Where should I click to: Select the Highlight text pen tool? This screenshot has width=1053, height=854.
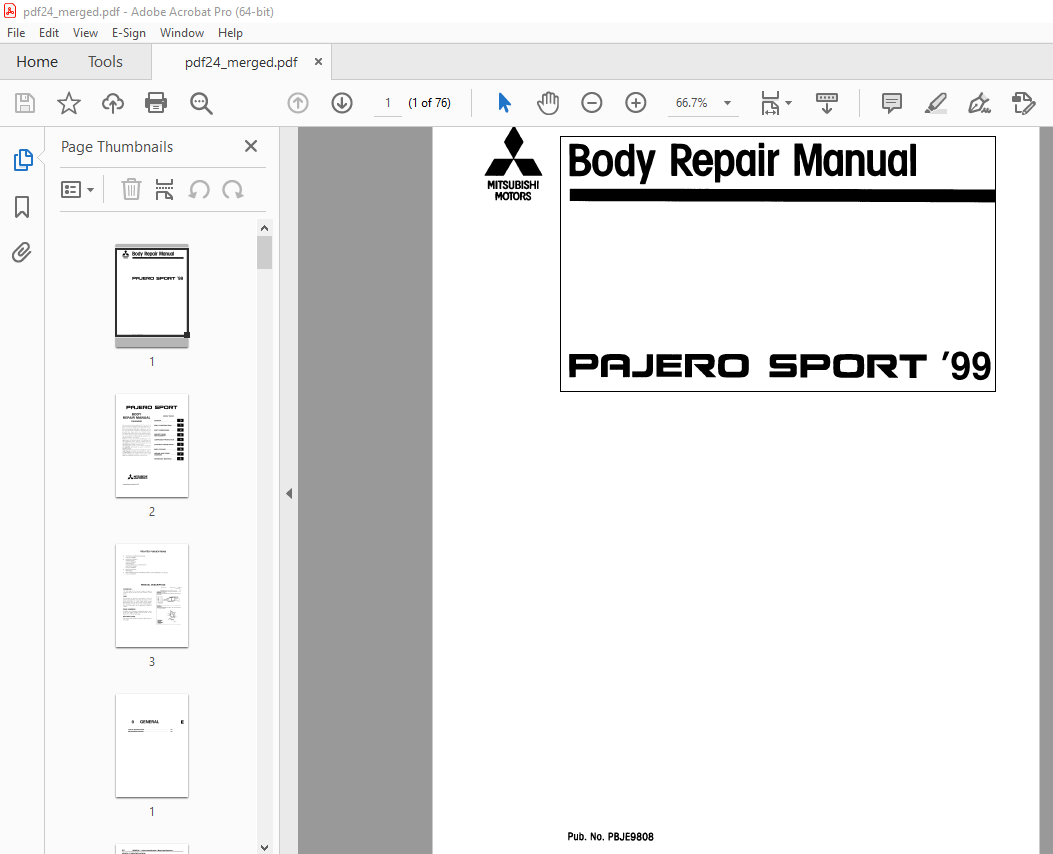point(935,103)
